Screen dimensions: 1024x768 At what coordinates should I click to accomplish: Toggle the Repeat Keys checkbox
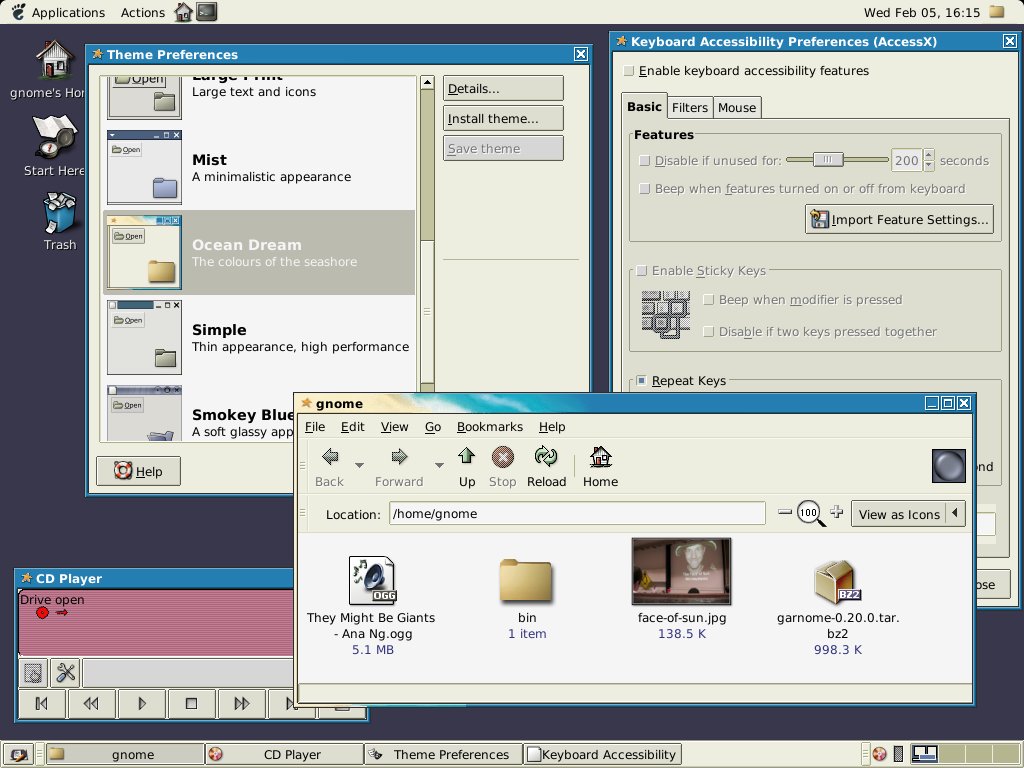coord(641,381)
